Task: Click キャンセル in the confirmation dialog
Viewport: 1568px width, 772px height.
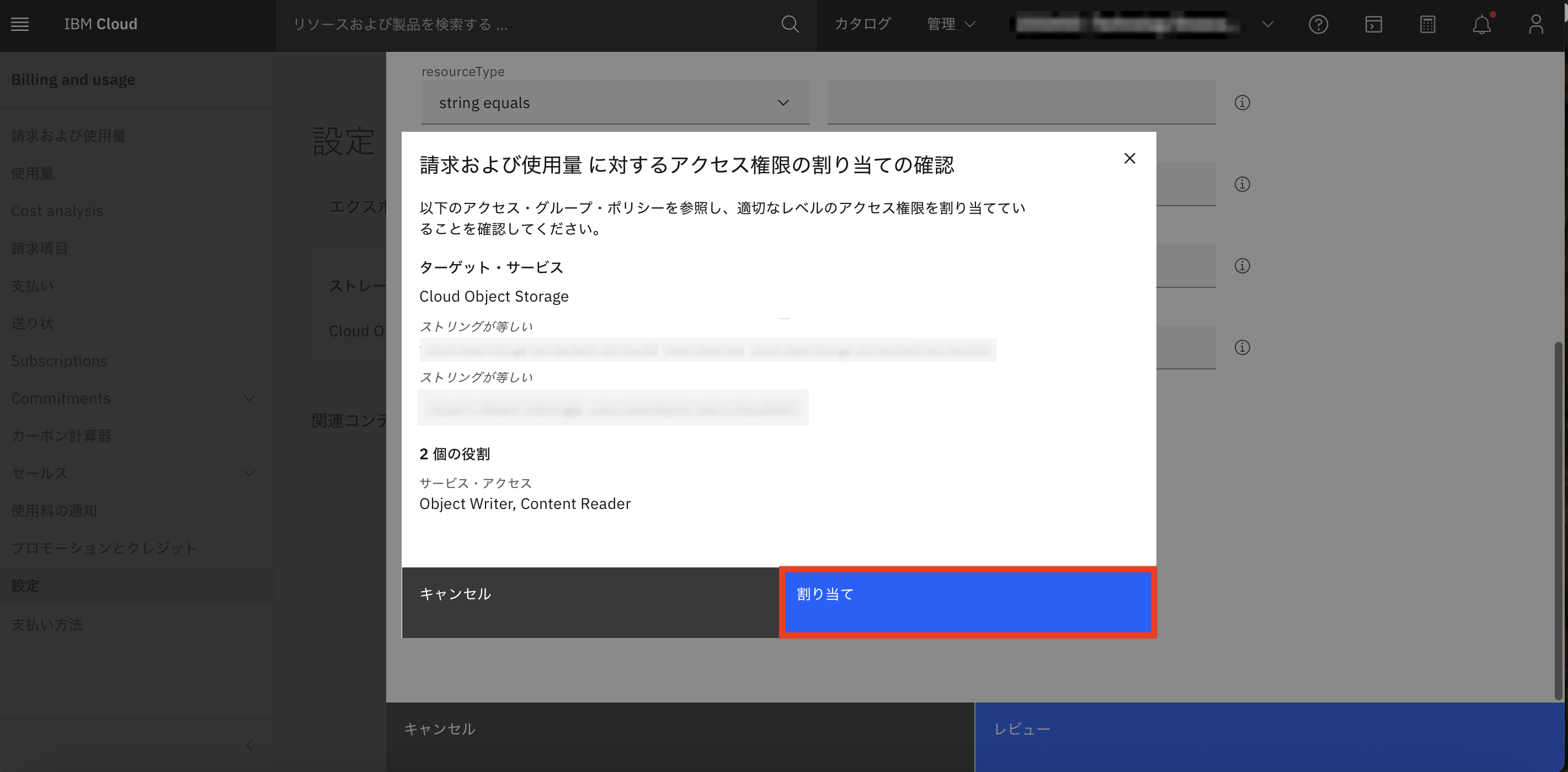Action: [455, 594]
